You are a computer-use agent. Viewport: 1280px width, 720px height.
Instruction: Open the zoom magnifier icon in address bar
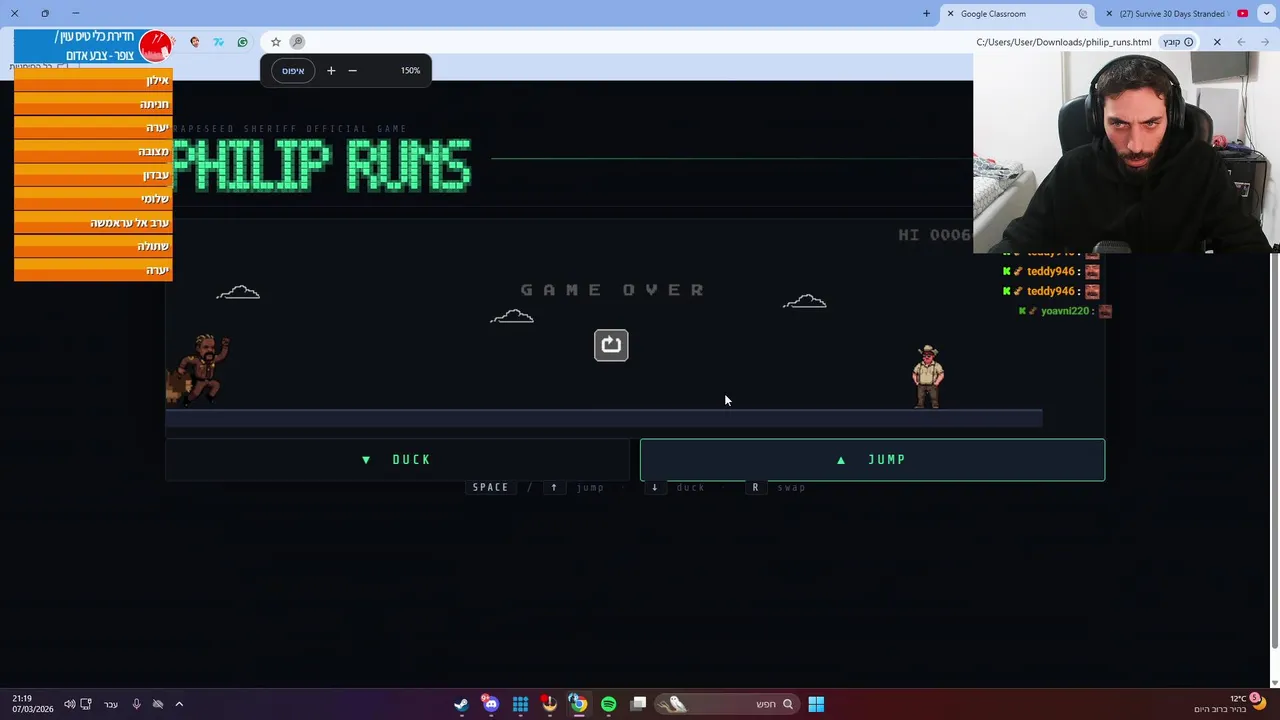pyautogui.click(x=297, y=42)
